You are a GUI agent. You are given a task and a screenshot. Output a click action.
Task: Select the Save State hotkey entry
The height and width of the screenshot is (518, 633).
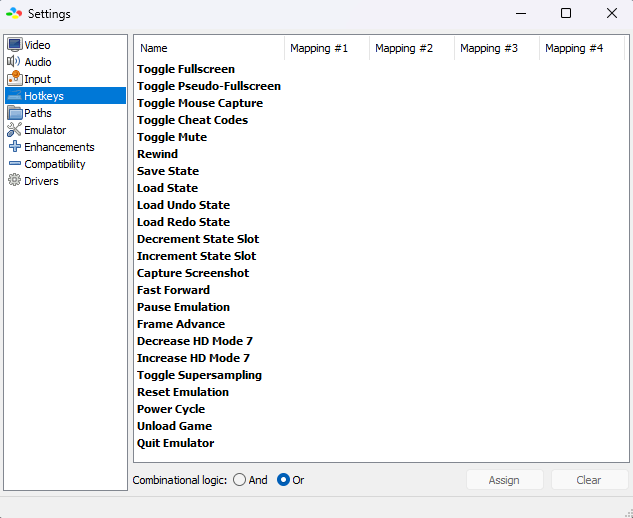coord(168,171)
